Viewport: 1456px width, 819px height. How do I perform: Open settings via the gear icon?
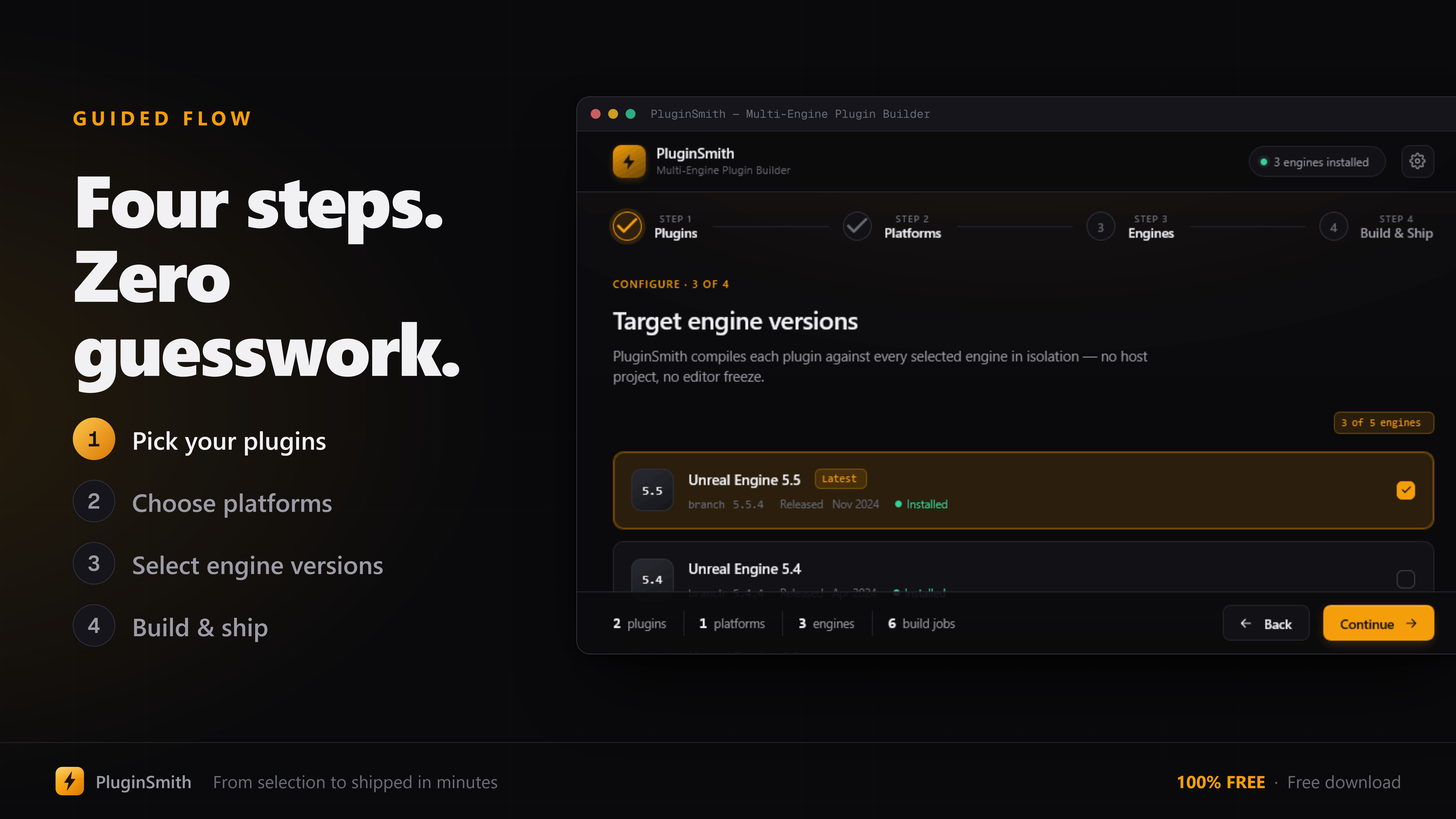click(1417, 162)
